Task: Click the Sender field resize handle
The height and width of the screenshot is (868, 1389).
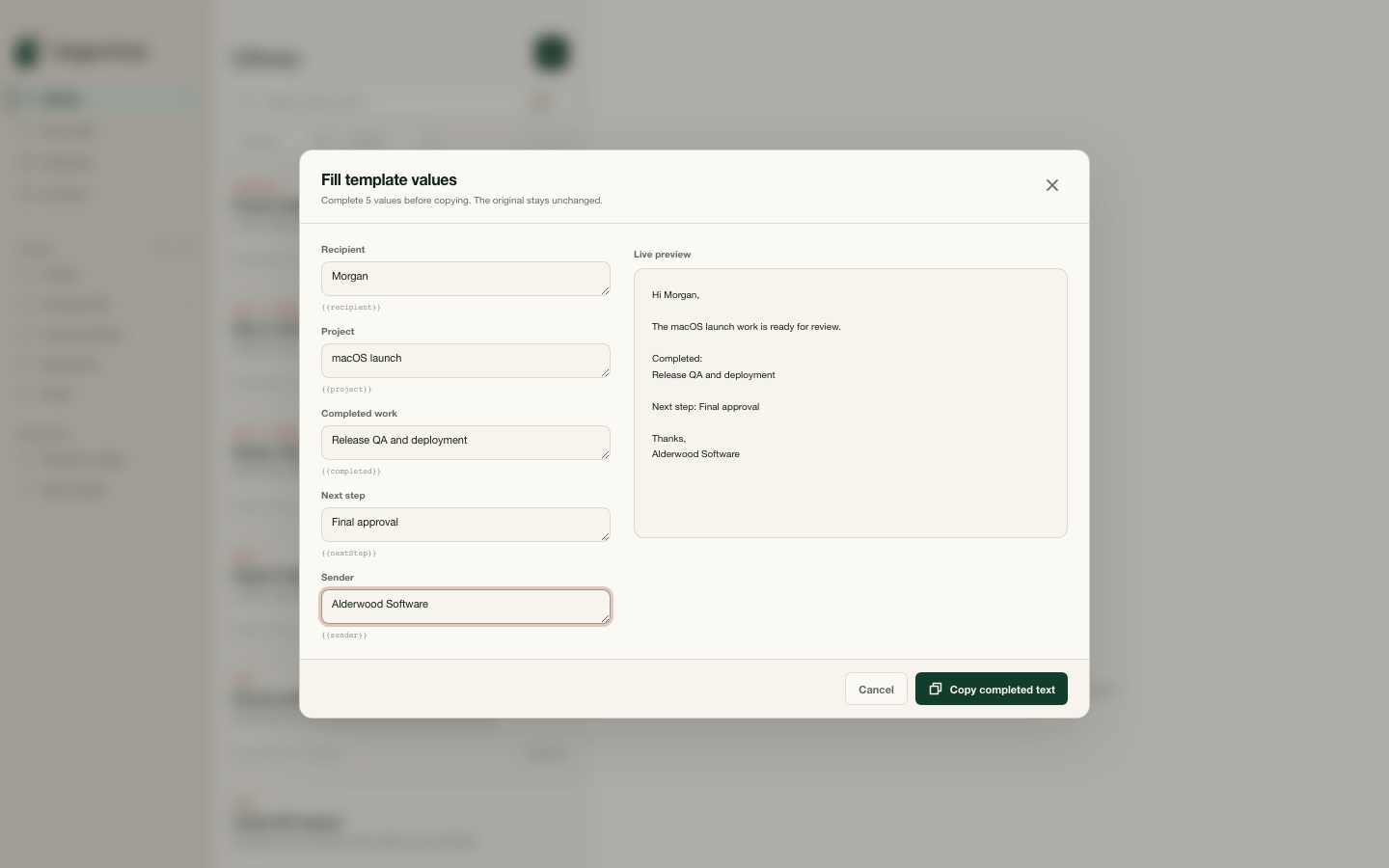Action: pyautogui.click(x=605, y=618)
